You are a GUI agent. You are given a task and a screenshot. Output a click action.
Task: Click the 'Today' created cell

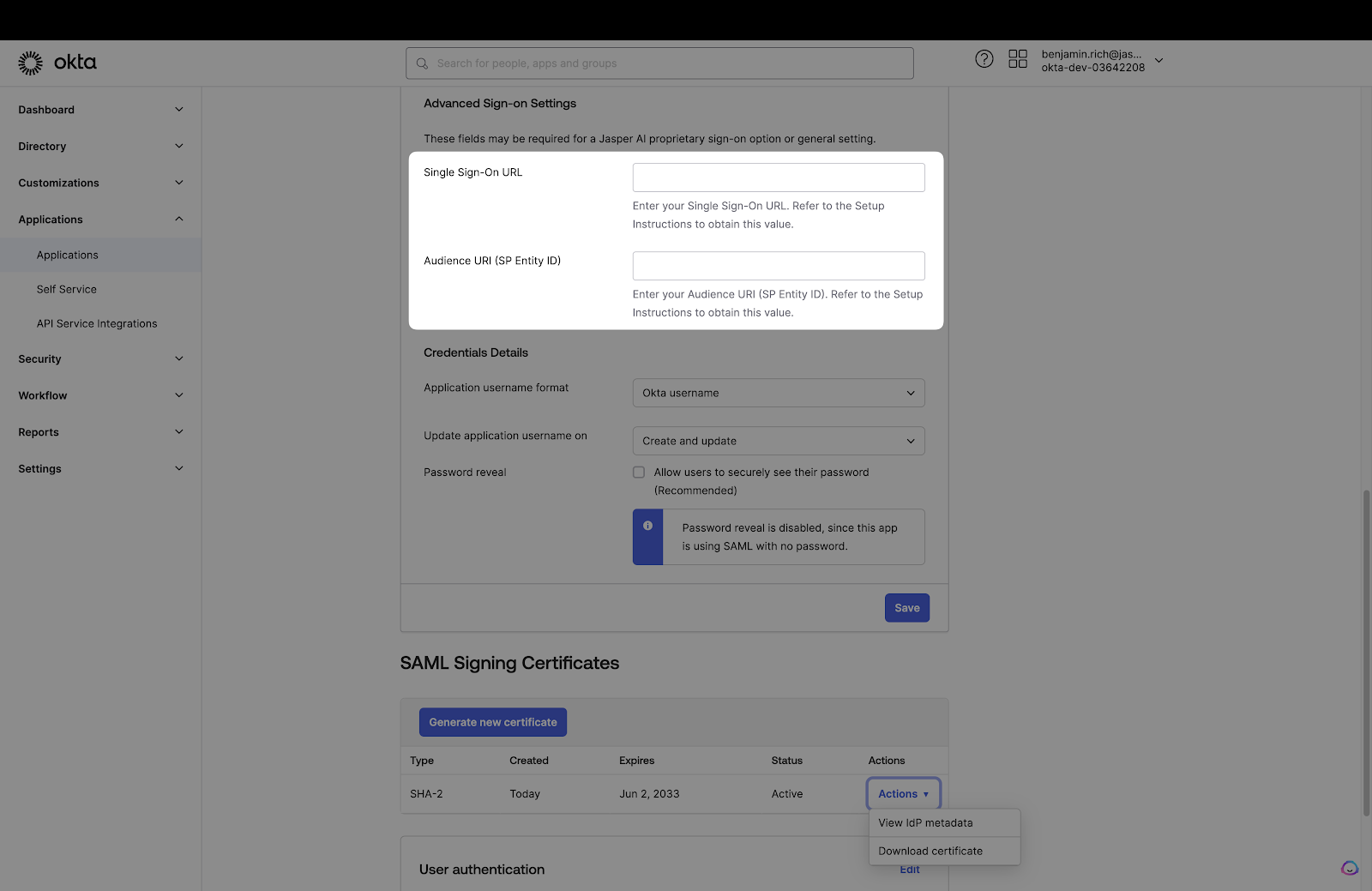tap(525, 794)
